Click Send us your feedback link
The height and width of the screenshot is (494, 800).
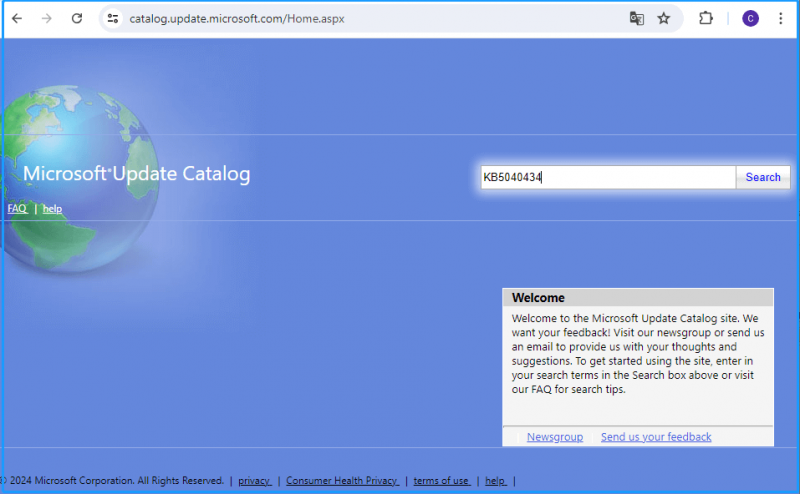[656, 437]
